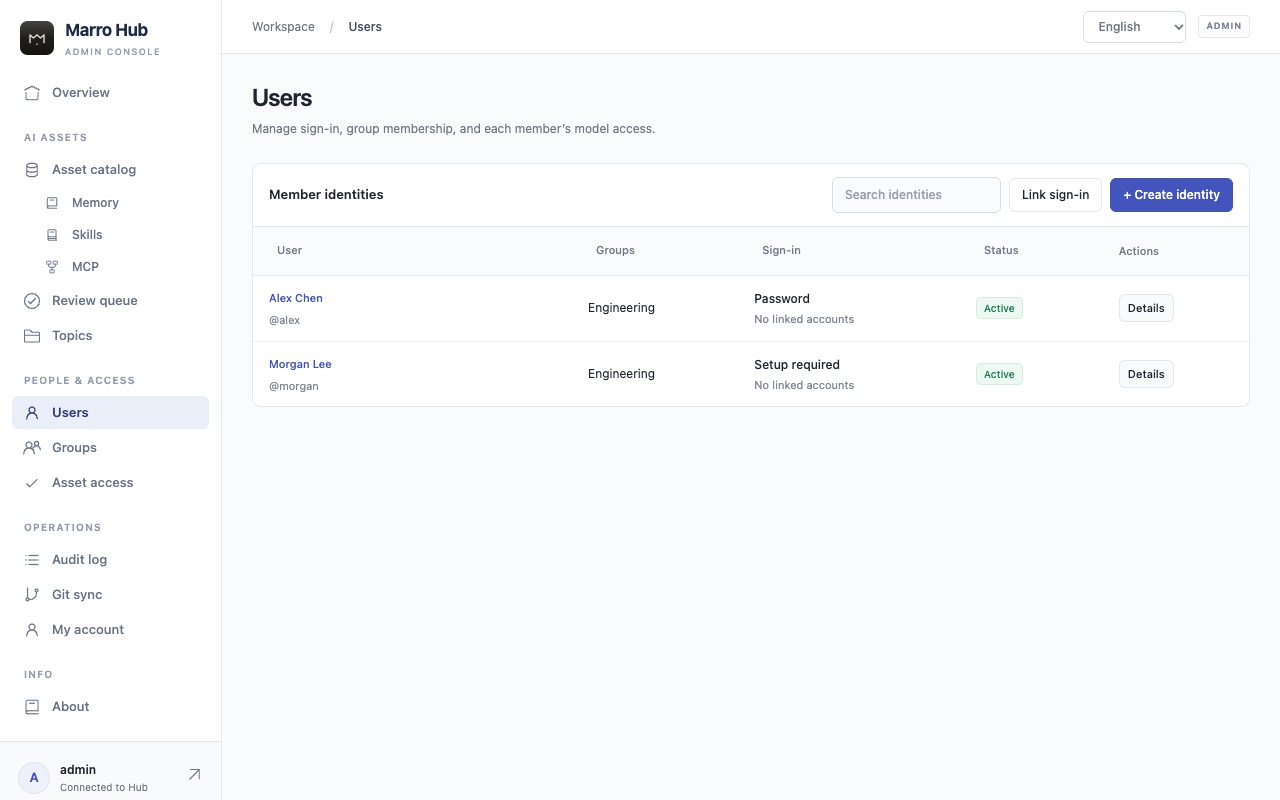Viewport: 1280px width, 800px height.
Task: Click the Link sign-in button
Action: [1055, 195]
